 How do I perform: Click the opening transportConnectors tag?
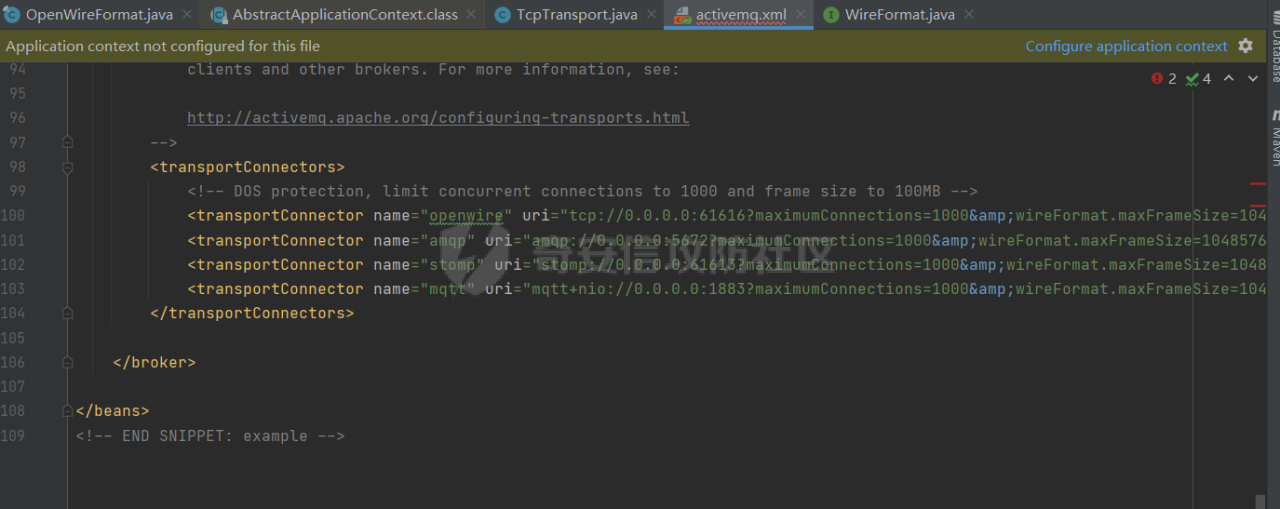click(247, 167)
